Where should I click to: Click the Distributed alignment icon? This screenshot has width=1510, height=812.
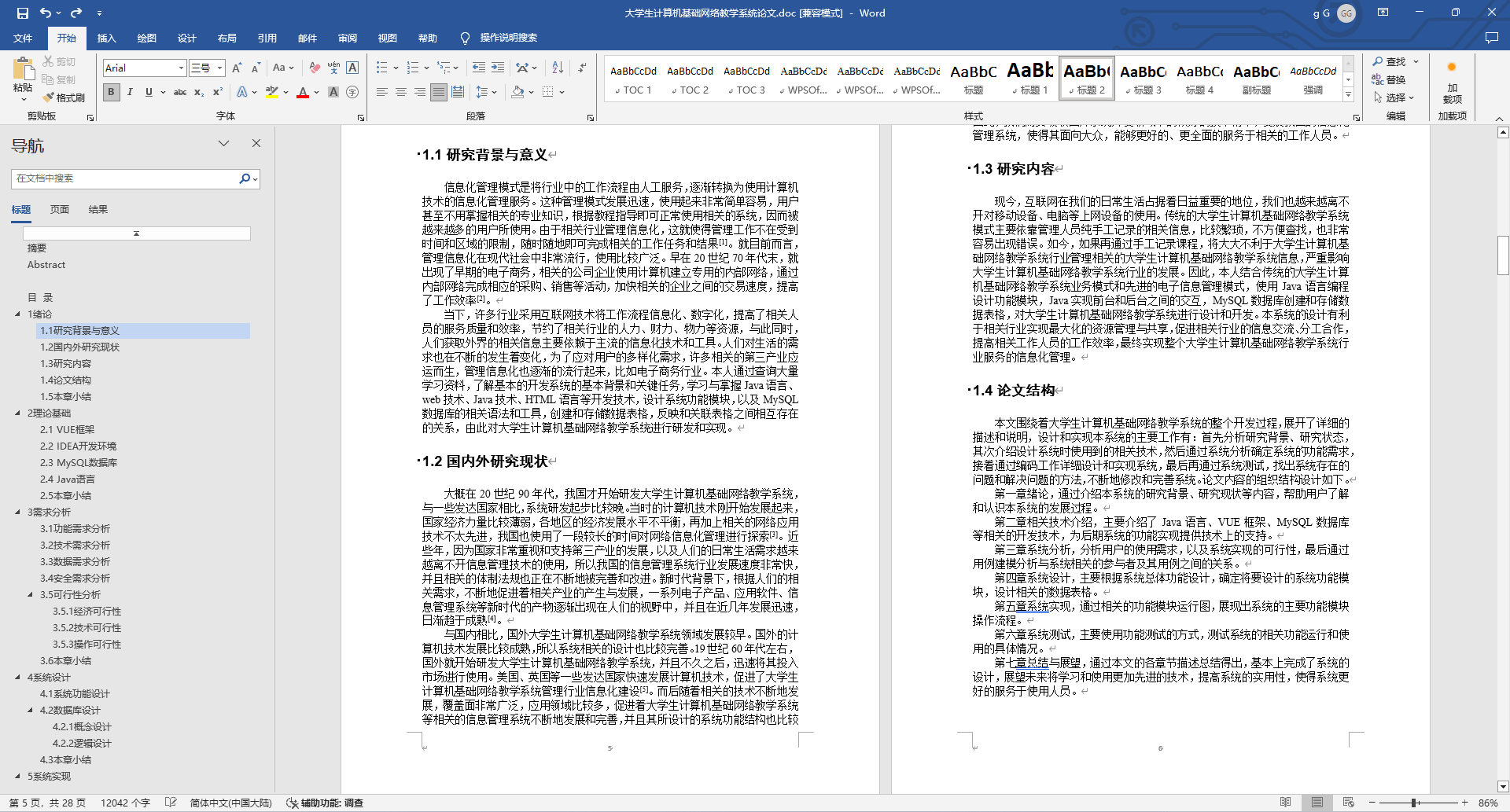[x=458, y=92]
